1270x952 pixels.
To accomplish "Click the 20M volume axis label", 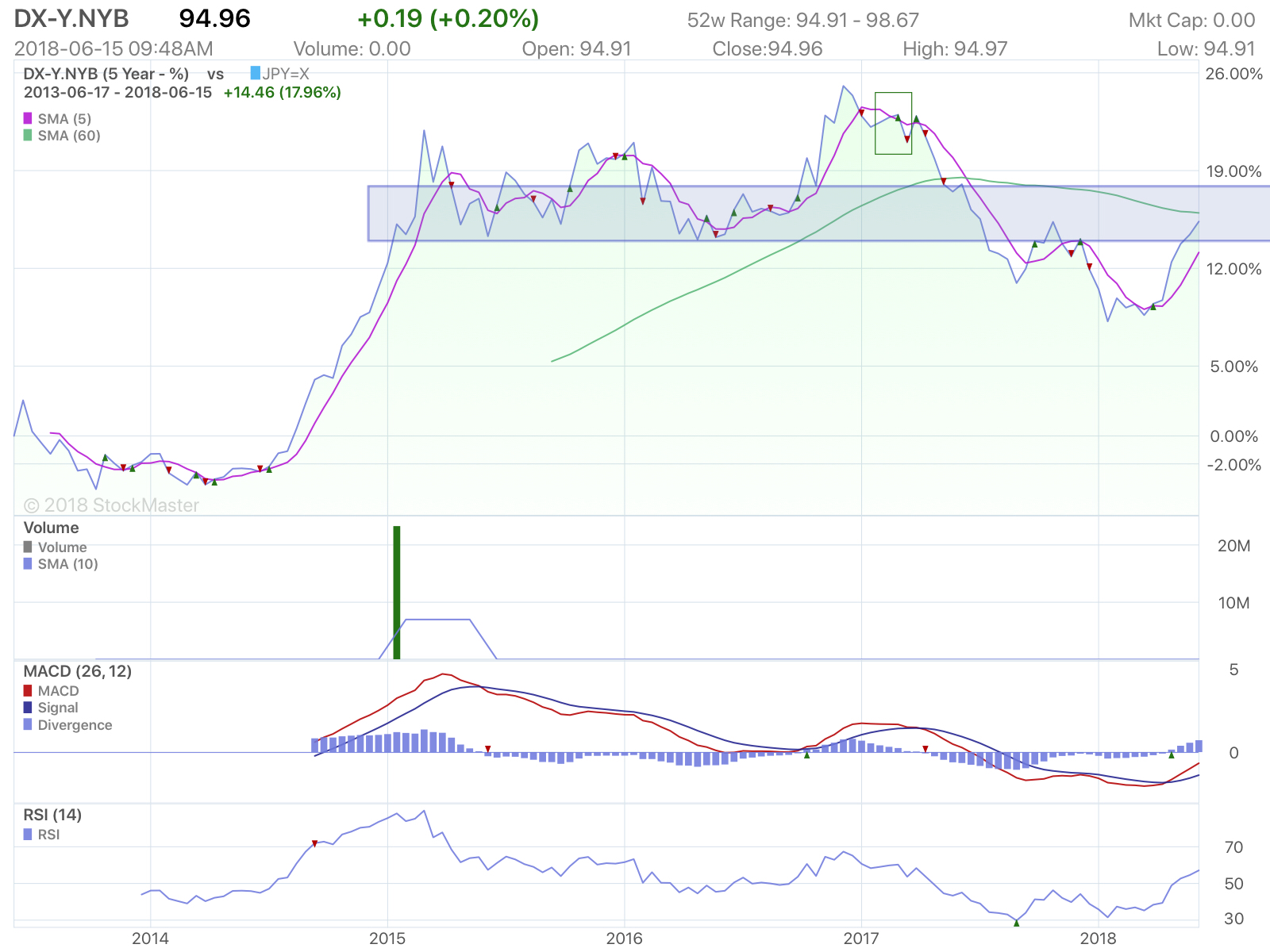I will point(1233,546).
